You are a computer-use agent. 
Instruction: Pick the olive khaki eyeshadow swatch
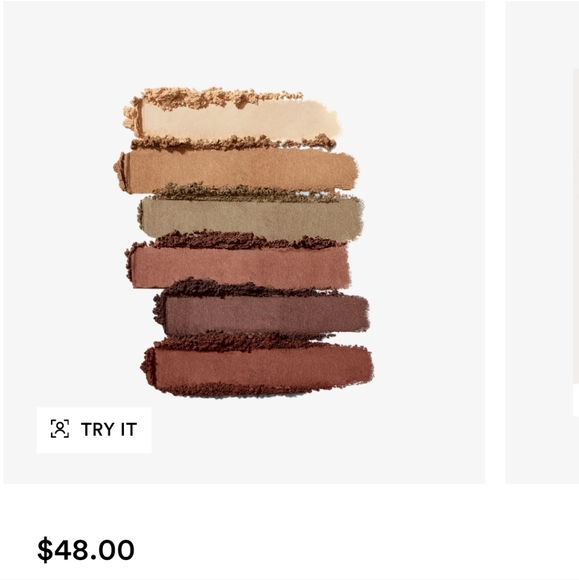pyautogui.click(x=252, y=219)
